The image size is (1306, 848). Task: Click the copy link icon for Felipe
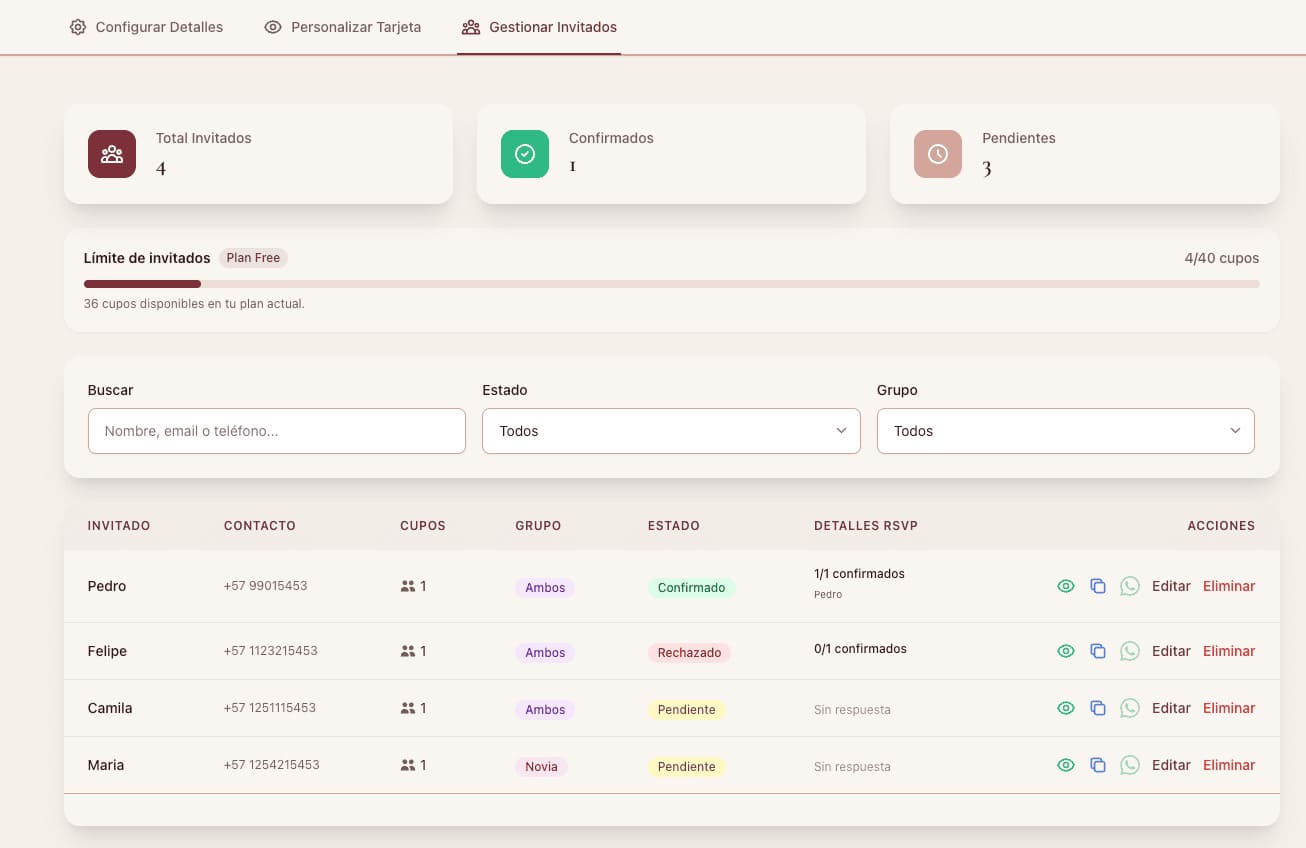(1097, 651)
